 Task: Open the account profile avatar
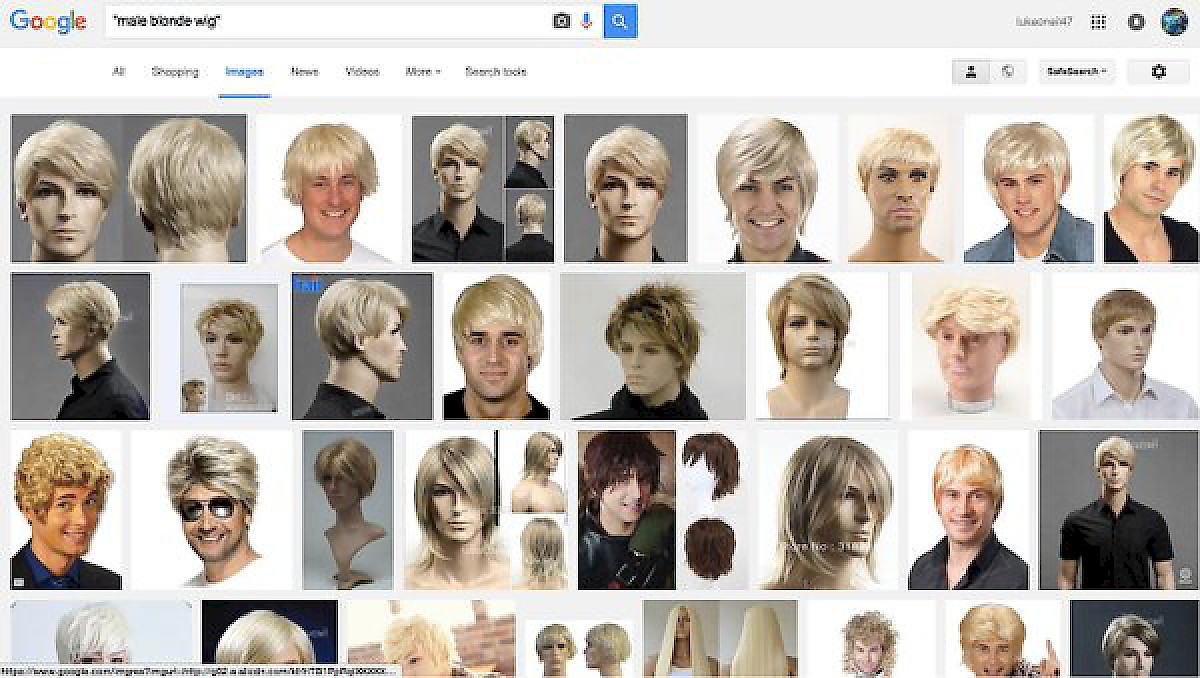coord(1174,22)
